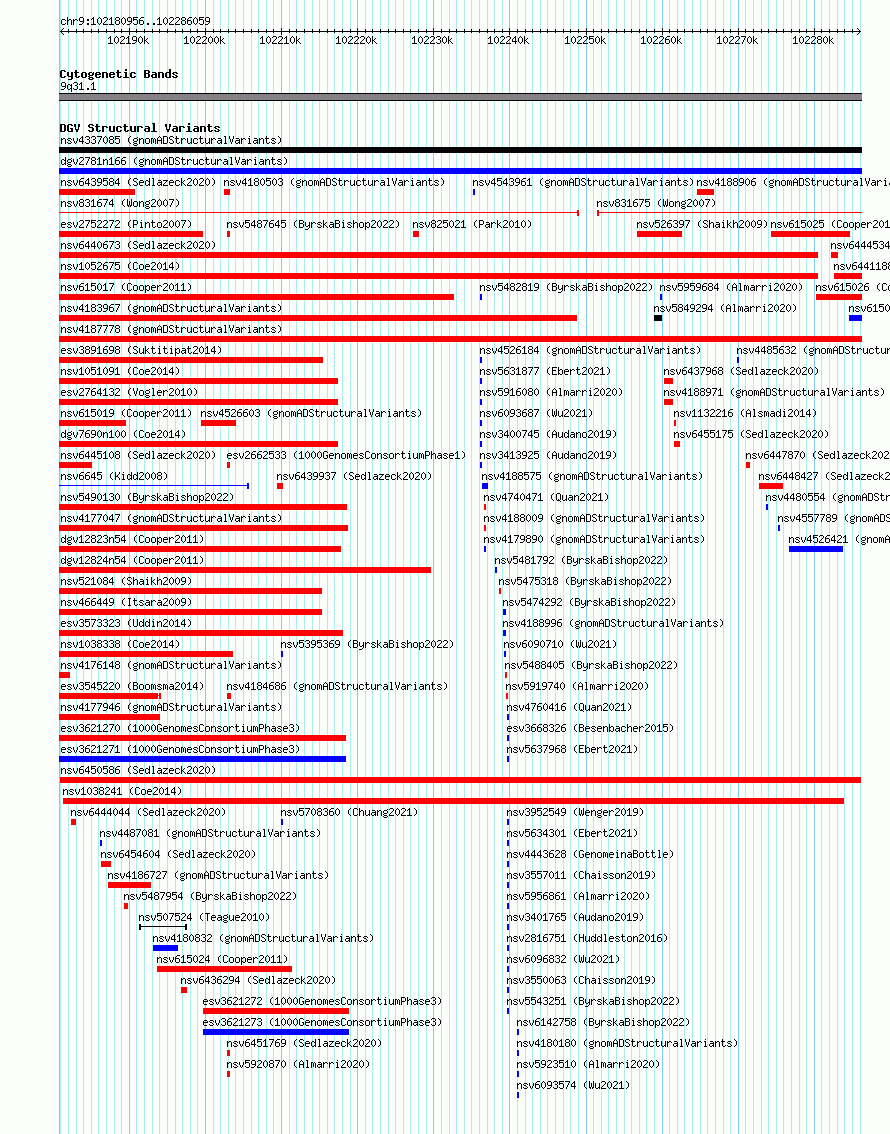The height and width of the screenshot is (1134, 890).
Task: Open variant nsv831674 (Wong2007) label
Action: (x=120, y=203)
